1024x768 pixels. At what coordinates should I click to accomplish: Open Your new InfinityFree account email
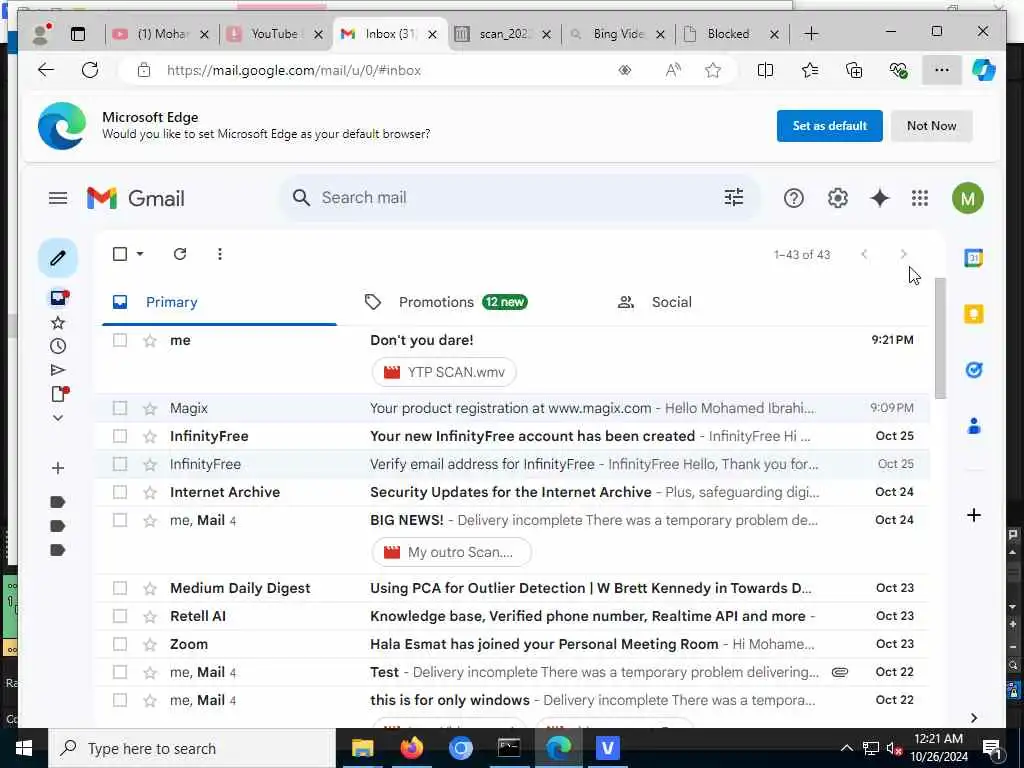(x=511, y=436)
